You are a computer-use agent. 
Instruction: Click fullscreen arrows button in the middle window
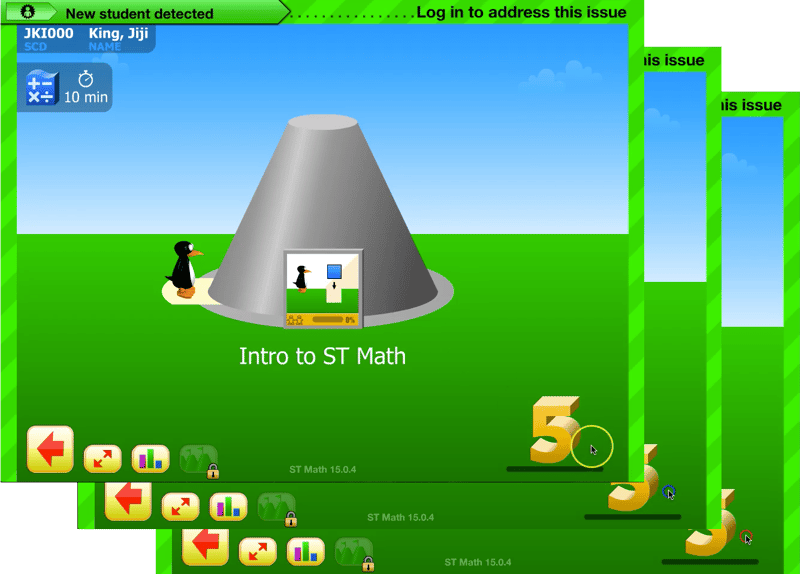point(181,506)
